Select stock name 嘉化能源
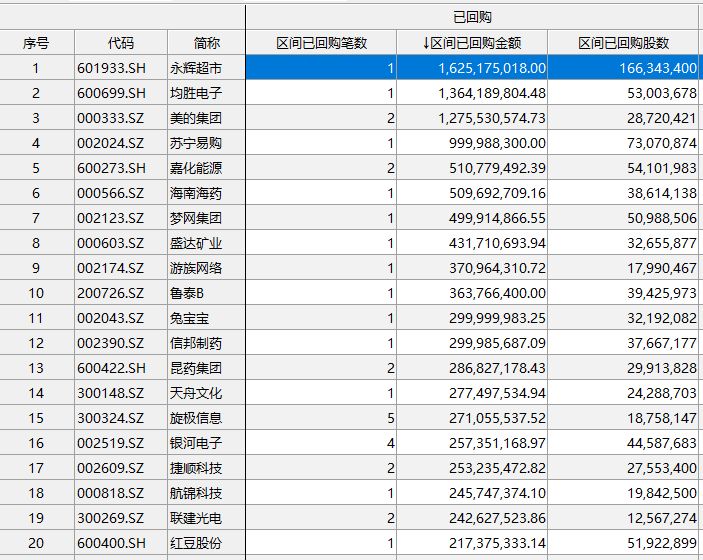 click(x=196, y=168)
